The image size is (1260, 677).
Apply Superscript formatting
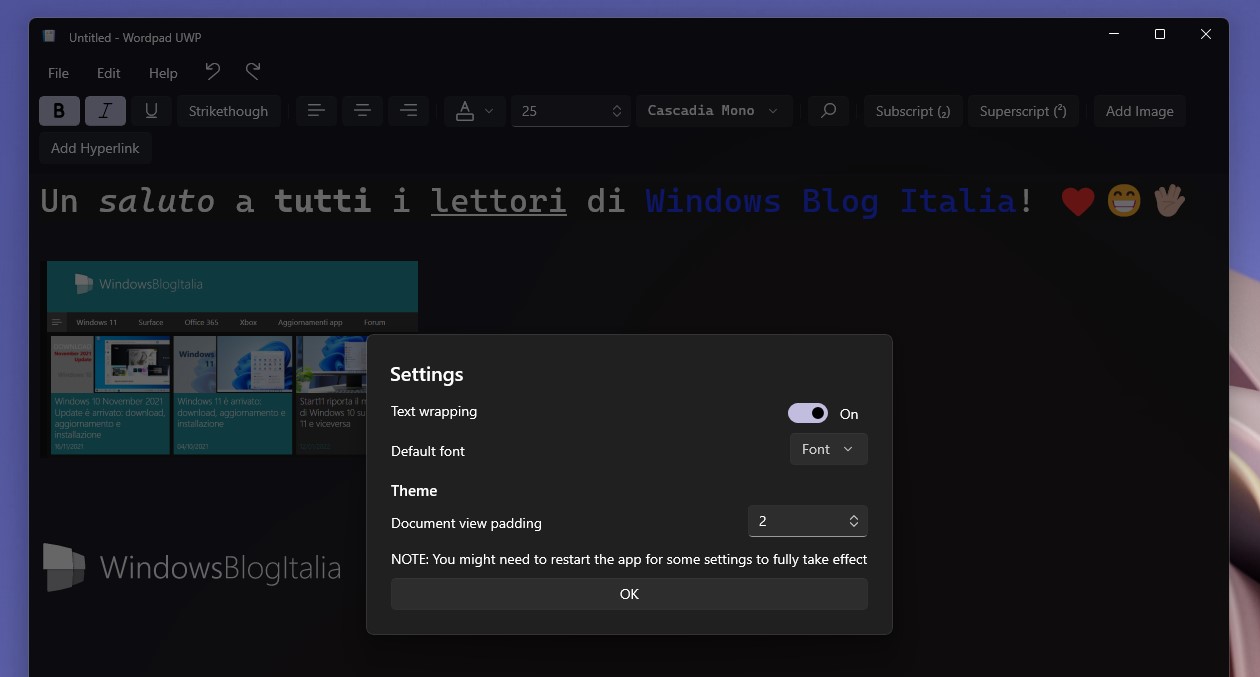1023,111
